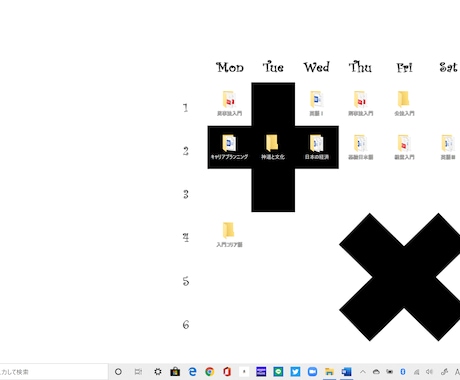Open OneDrive cloud icon in tray
The width and height of the screenshot is (460, 380).
376,372
